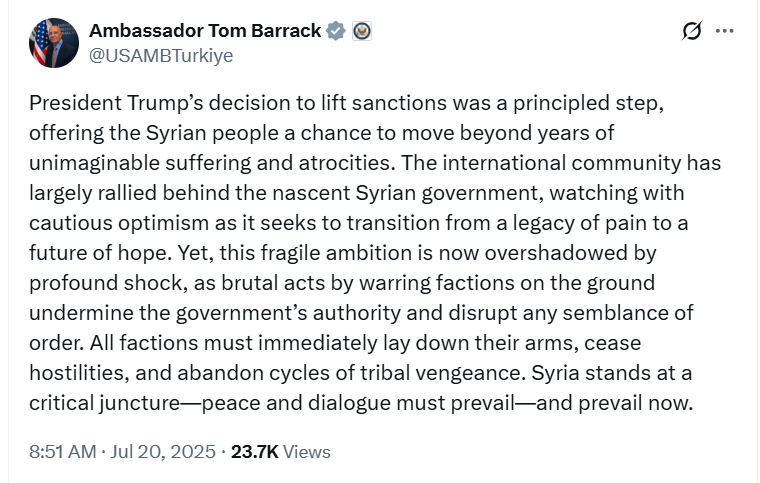Screen dimensions: 760x483
Task: Open the Grok explain icon
Action: [x=692, y=31]
